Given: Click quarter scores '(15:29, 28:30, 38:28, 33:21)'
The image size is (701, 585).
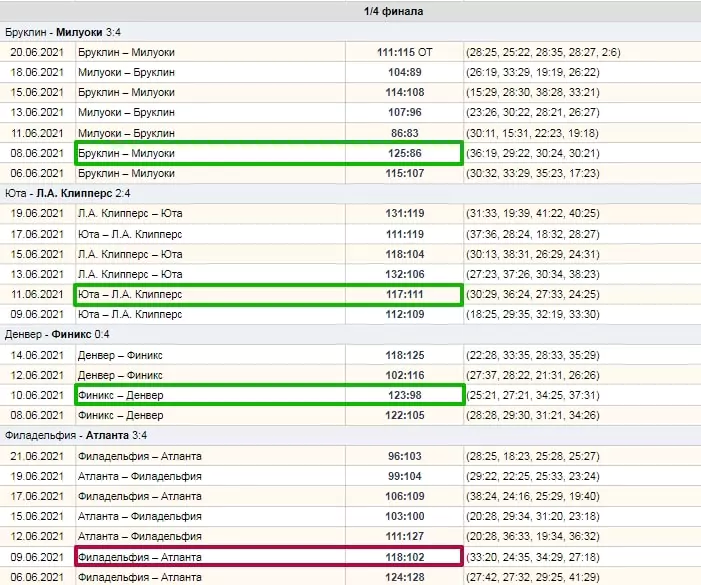Looking at the screenshot, I should 532,93.
